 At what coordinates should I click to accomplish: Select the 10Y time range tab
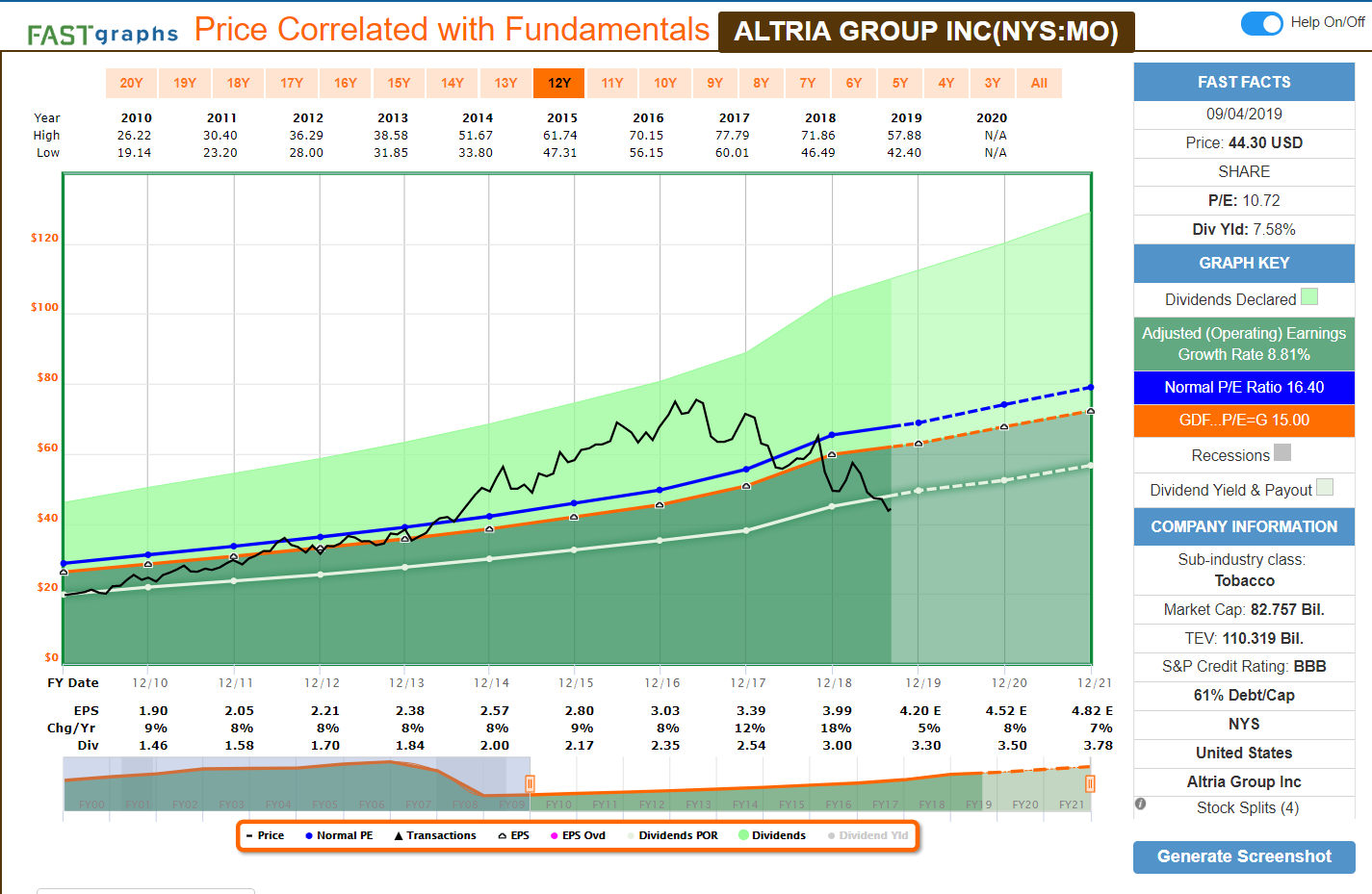pos(665,83)
